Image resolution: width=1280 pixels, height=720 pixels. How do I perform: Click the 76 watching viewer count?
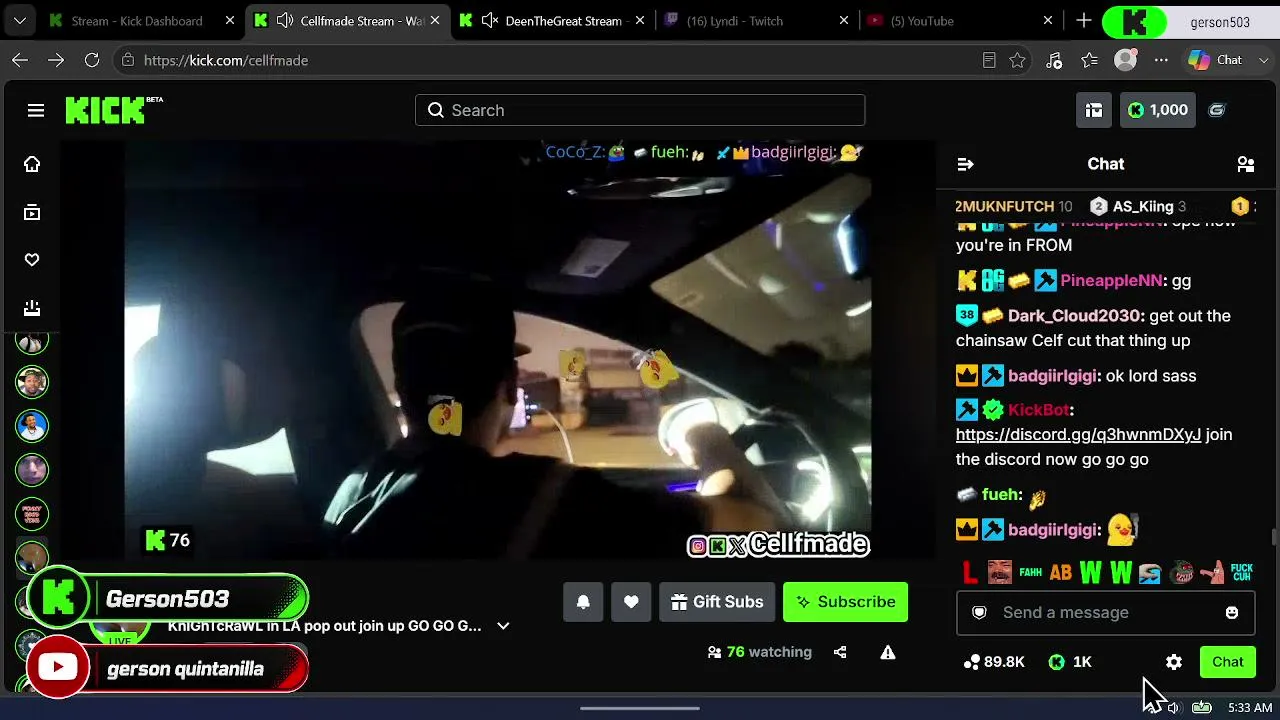coord(759,652)
